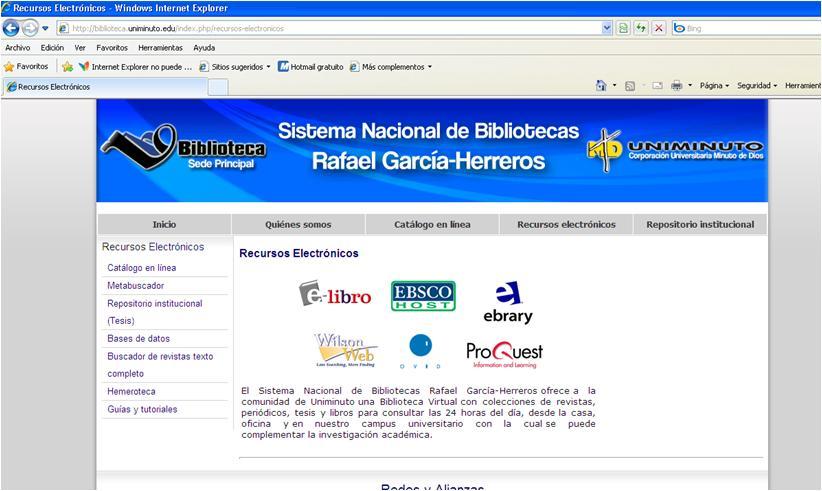Click the Recursos Electrónicos page heading

[x=299, y=253]
